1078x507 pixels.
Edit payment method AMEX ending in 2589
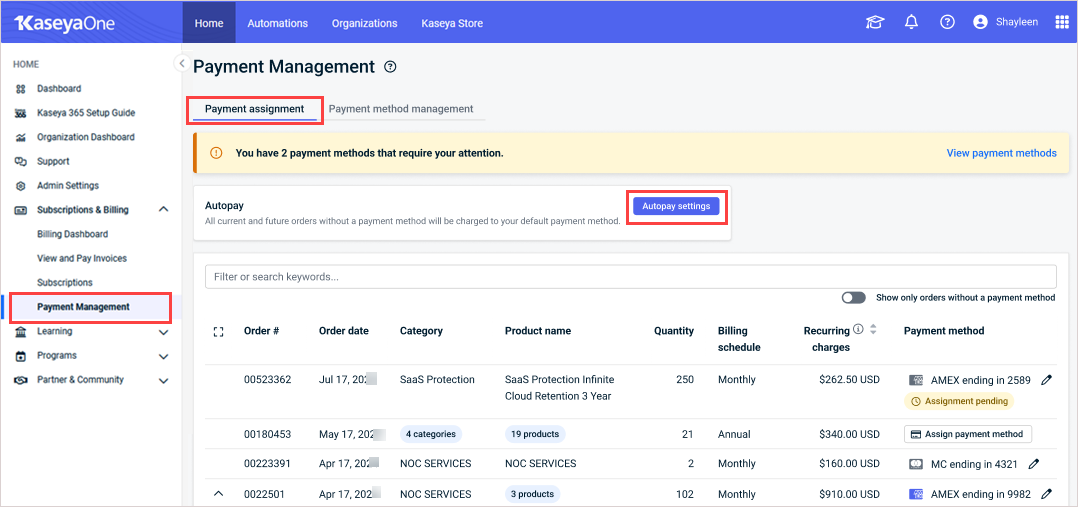click(x=1046, y=380)
